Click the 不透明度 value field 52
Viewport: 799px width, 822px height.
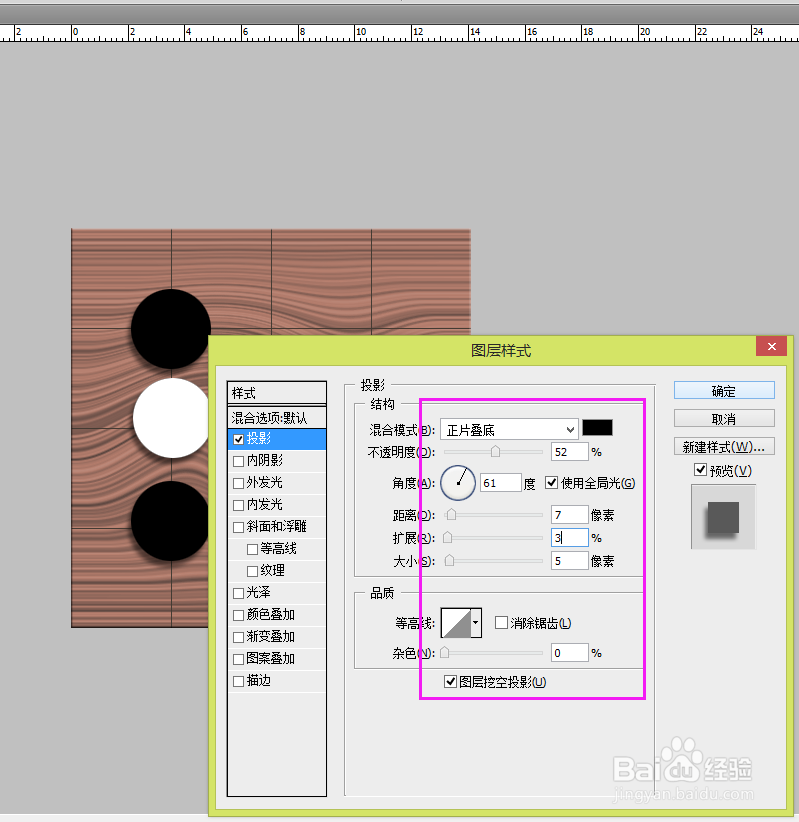pyautogui.click(x=569, y=452)
